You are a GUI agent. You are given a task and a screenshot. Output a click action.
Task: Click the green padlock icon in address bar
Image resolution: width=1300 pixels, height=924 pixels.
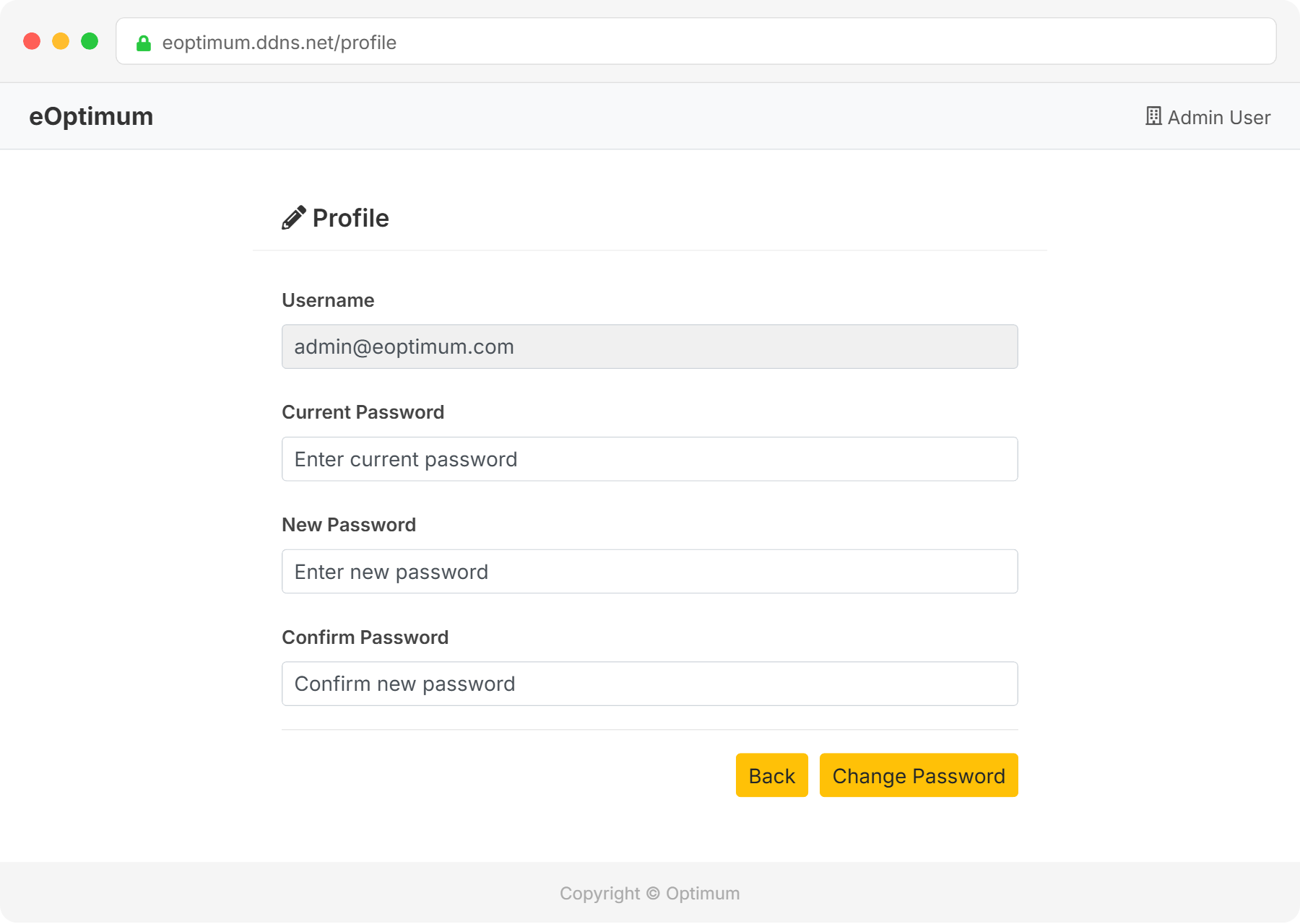[144, 43]
